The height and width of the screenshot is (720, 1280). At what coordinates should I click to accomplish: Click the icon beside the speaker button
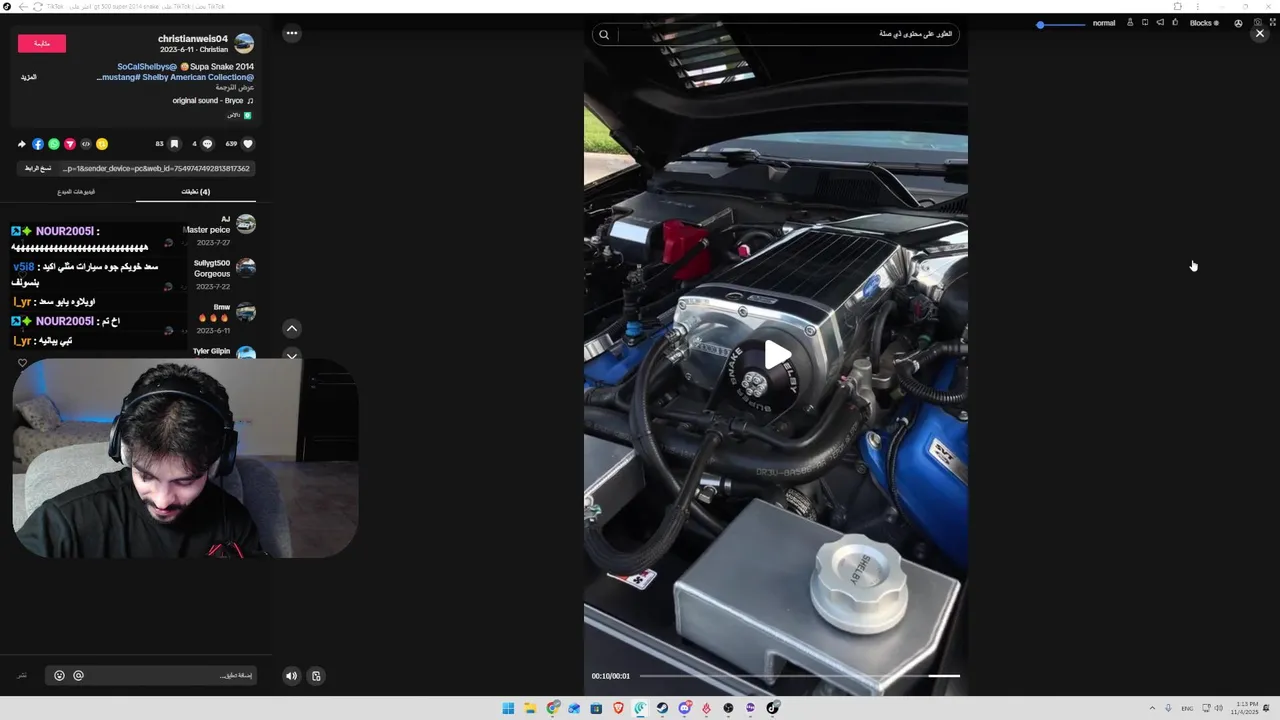pyautogui.click(x=316, y=676)
